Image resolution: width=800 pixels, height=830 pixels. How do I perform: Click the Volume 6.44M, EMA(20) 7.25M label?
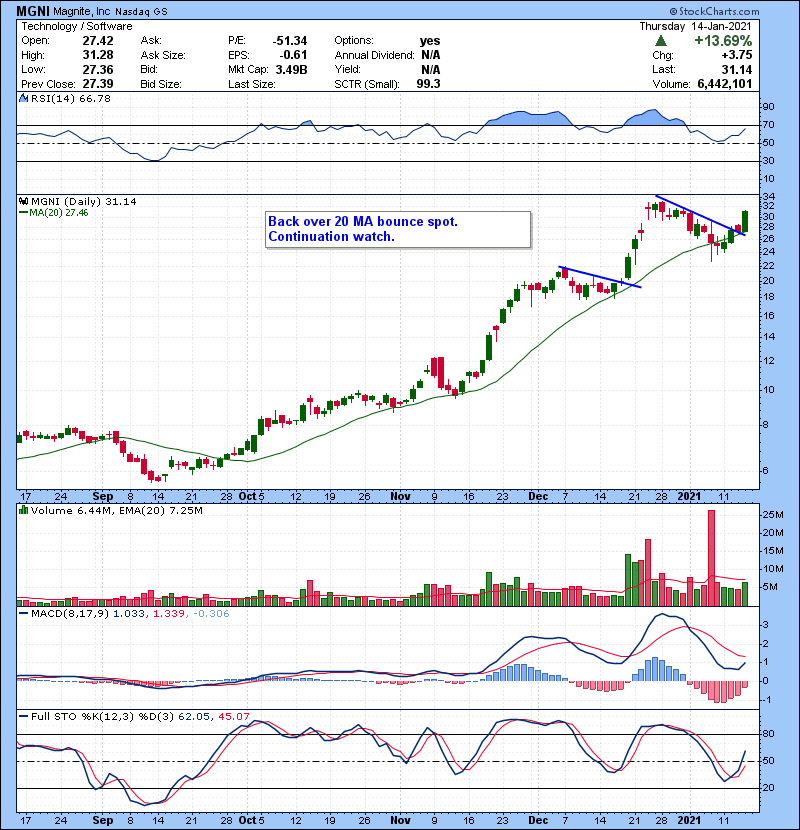116,510
